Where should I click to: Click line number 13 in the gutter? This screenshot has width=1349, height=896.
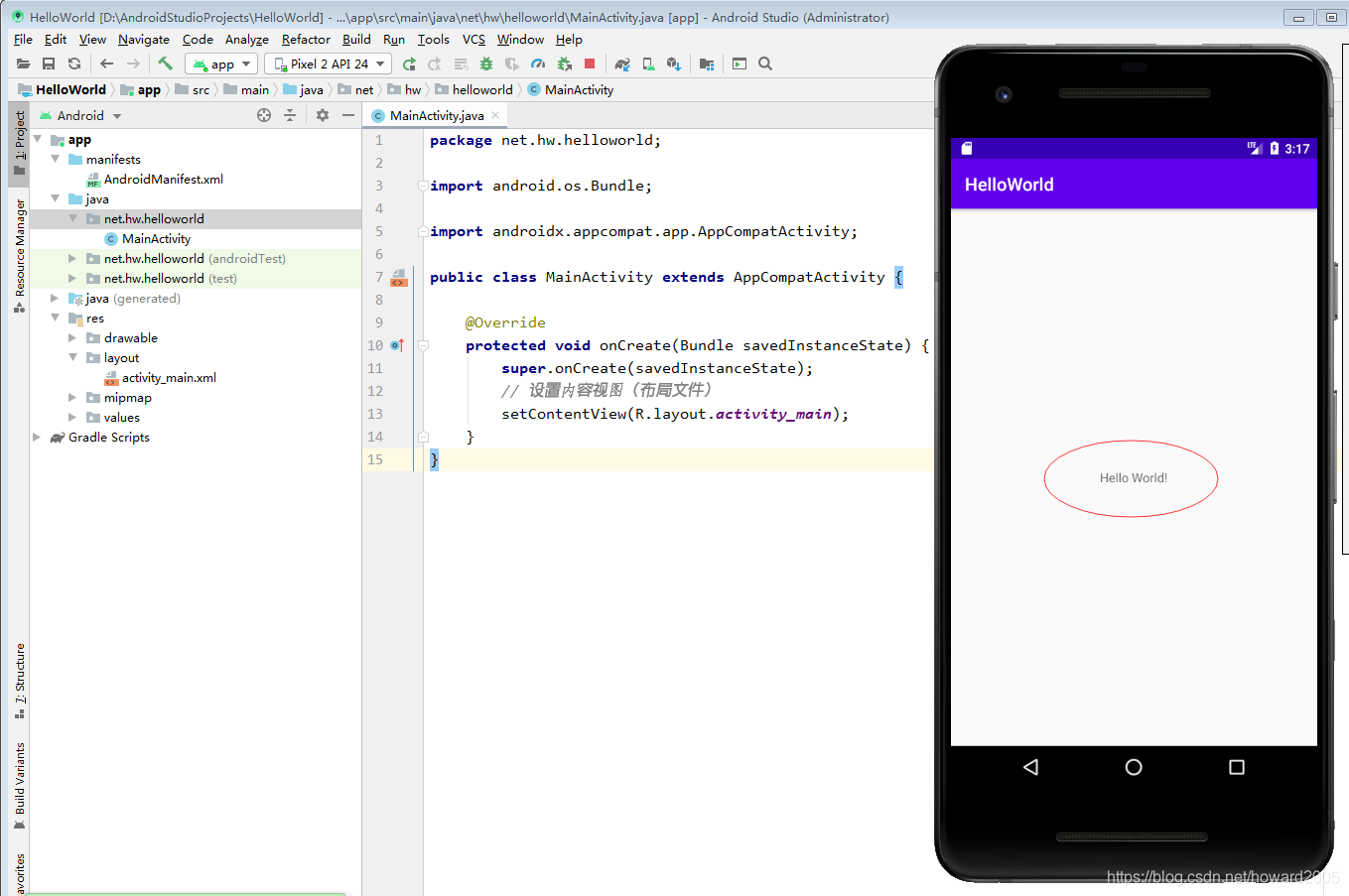(x=375, y=414)
